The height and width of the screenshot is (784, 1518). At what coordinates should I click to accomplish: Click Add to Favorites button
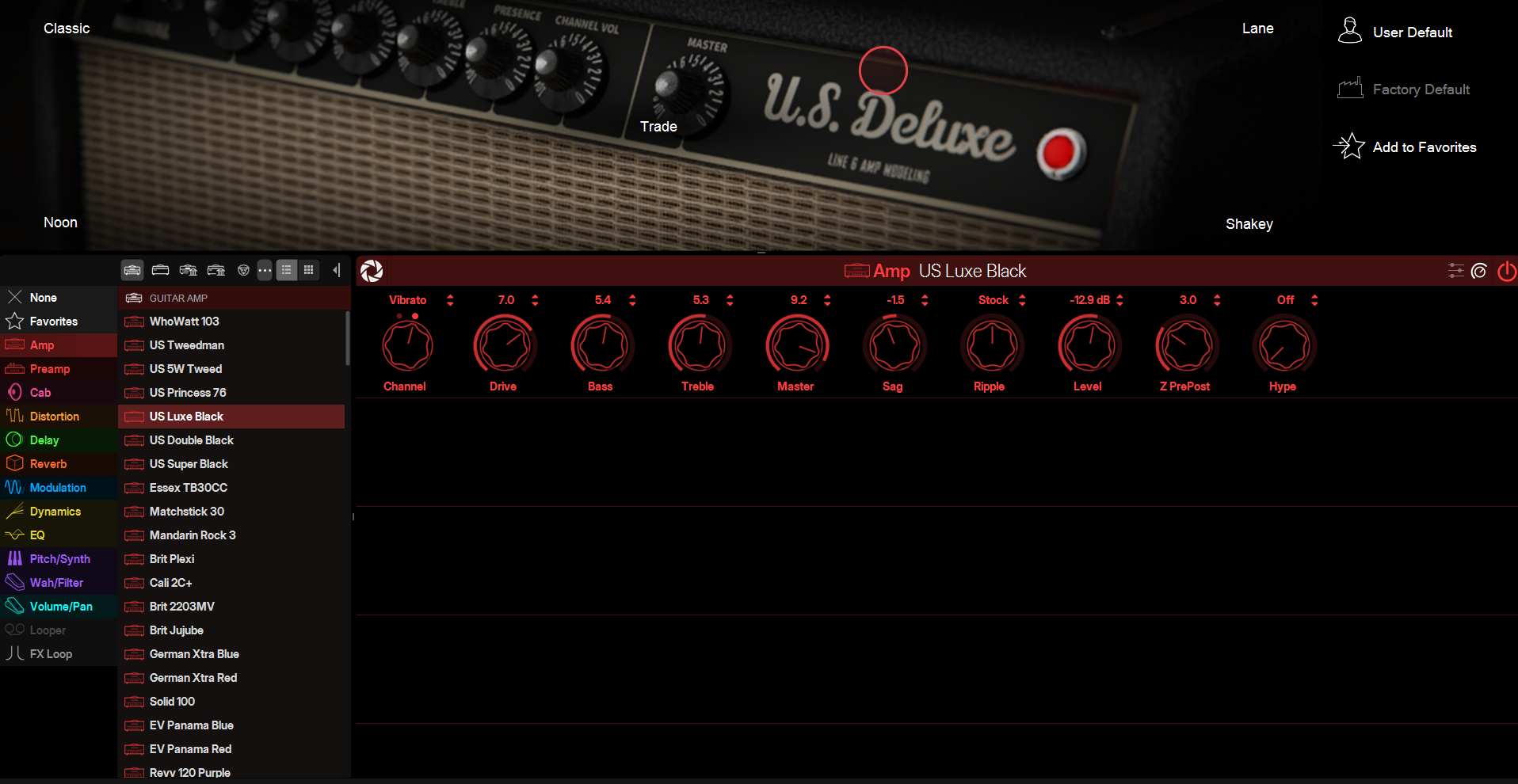pyautogui.click(x=1405, y=147)
